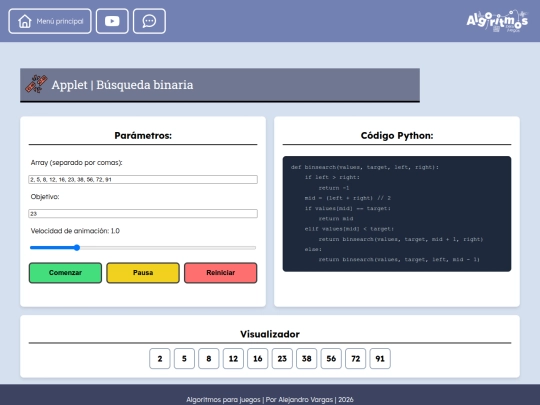Select array cell 5 in Visualizador

coord(184,359)
